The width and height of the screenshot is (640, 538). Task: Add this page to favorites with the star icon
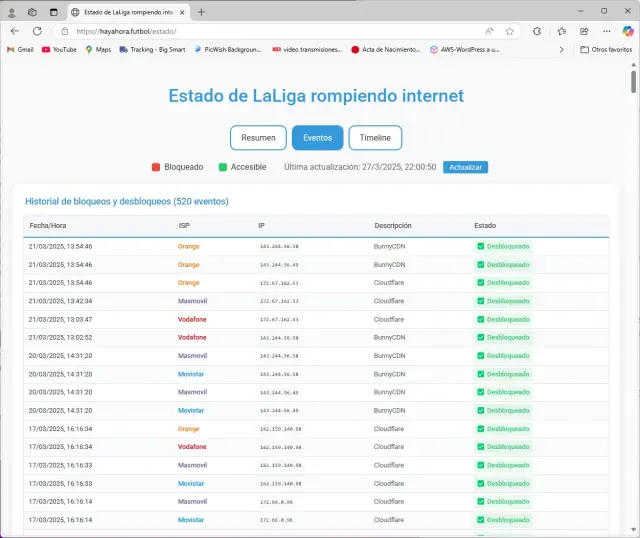point(509,31)
